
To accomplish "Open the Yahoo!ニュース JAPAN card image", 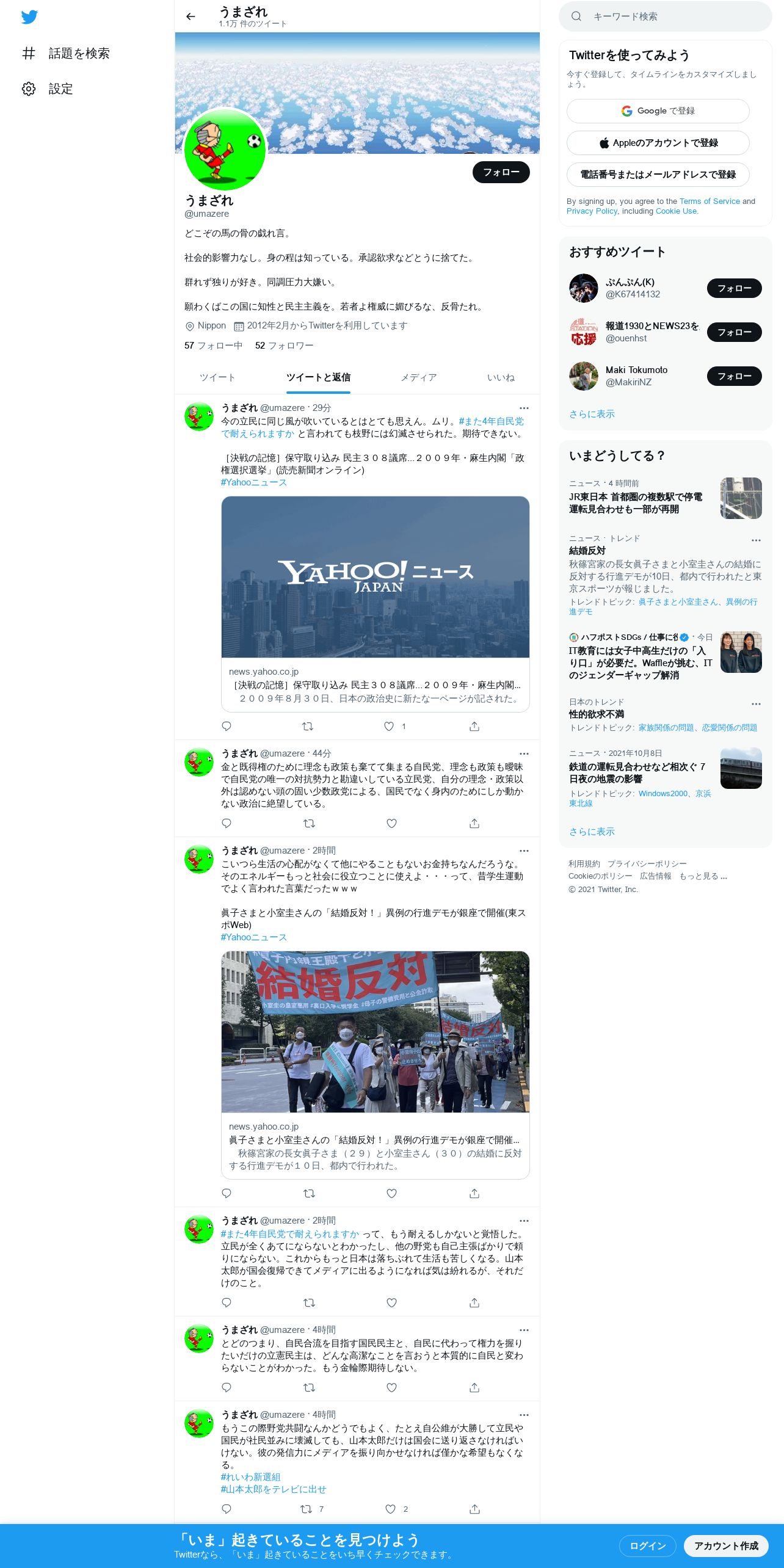I will pos(376,577).
